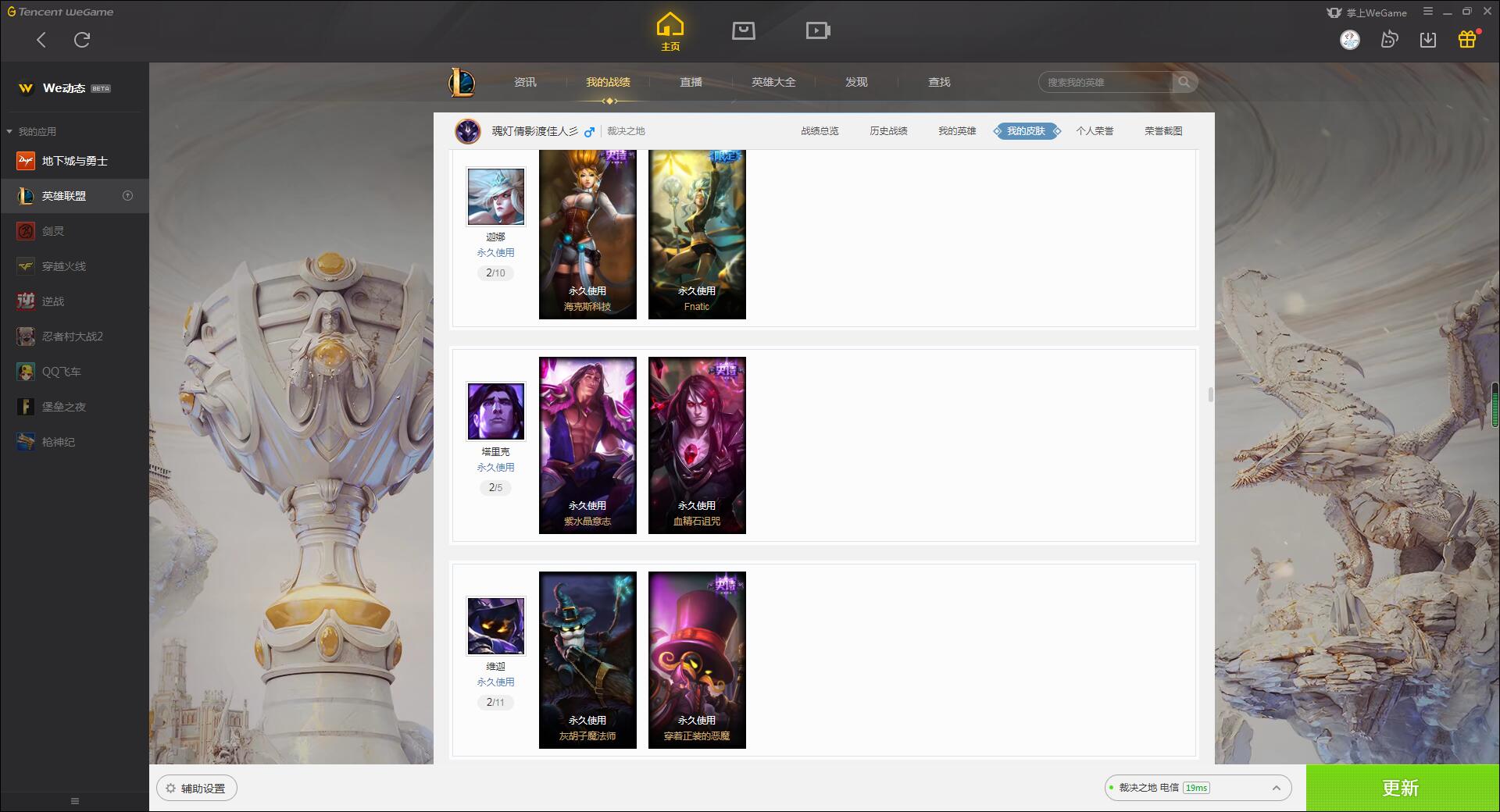Click the 19ms latency indicator
The image size is (1500, 812).
point(1196,788)
